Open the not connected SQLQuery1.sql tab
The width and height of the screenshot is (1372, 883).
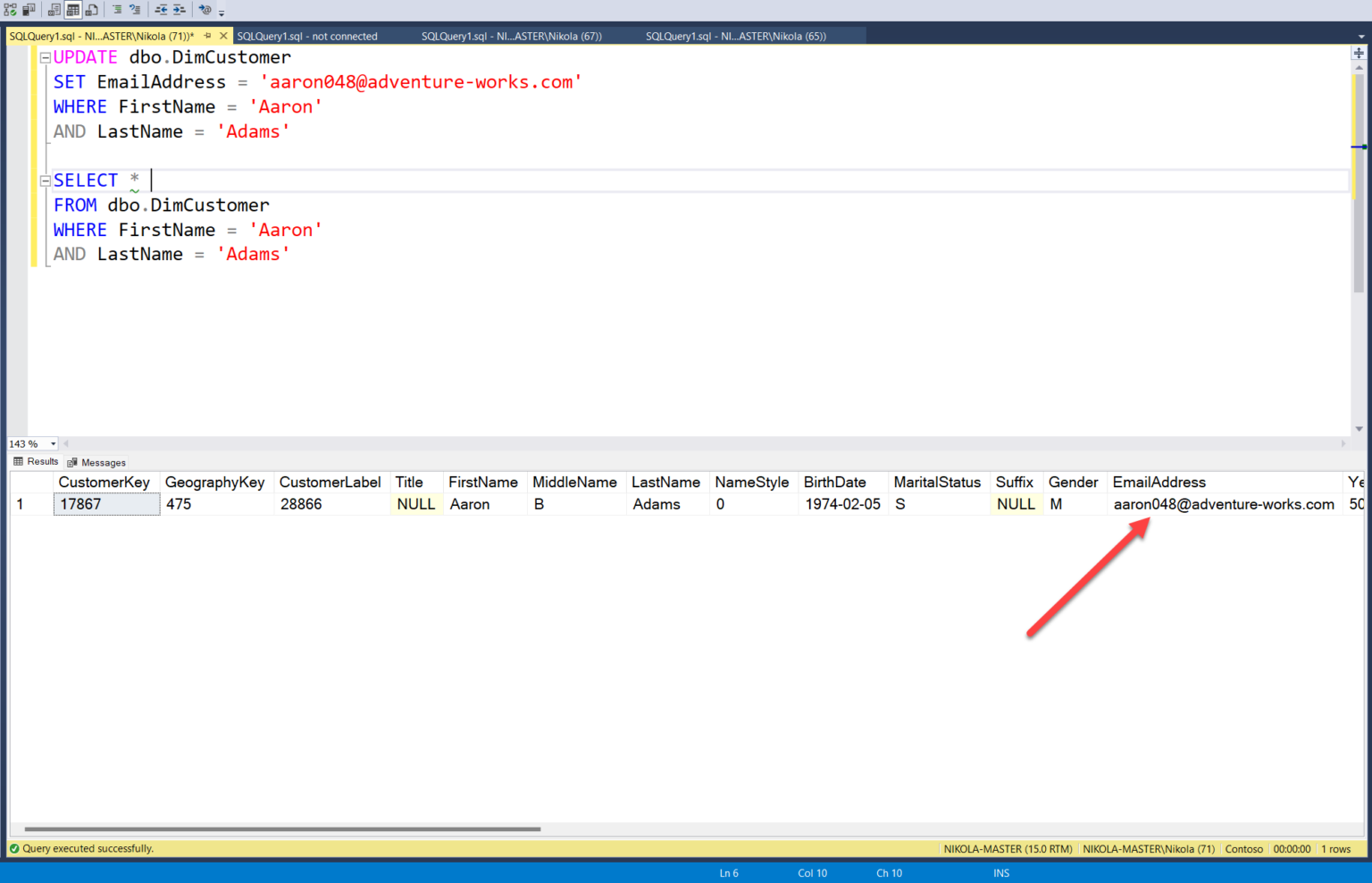point(308,36)
